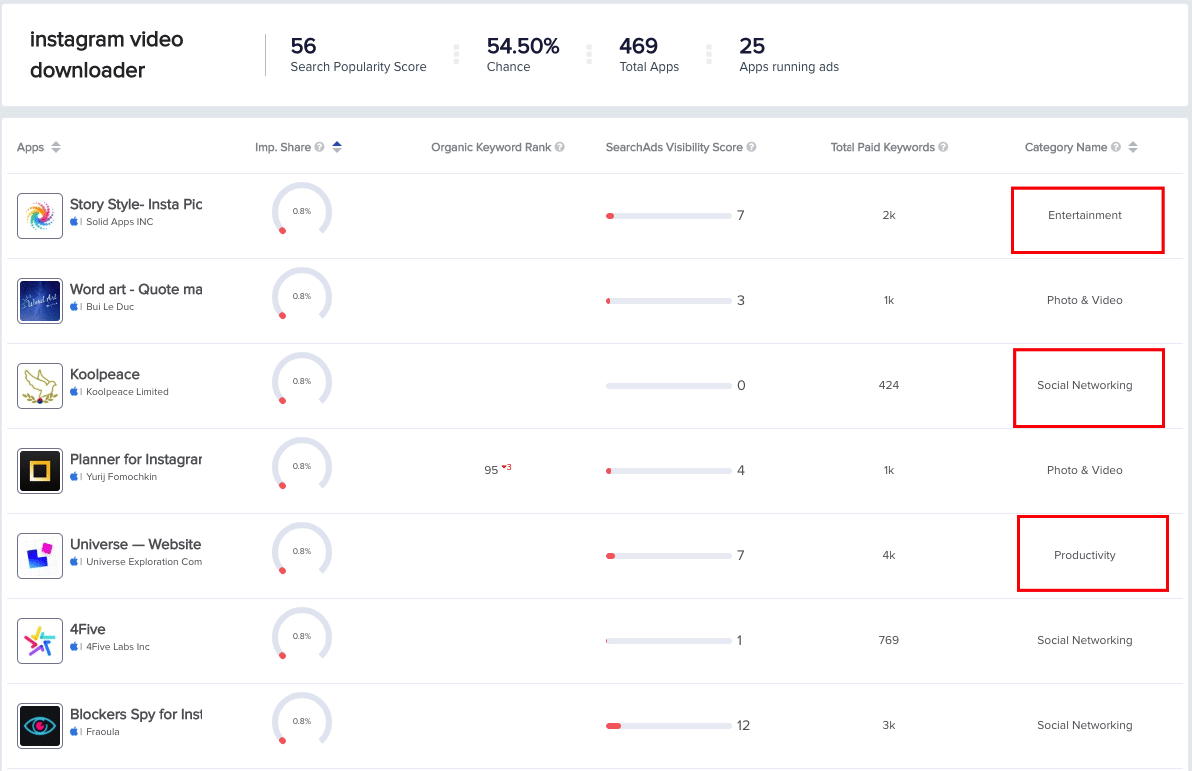Click Koolpeace's Social Networking category

(x=1085, y=386)
